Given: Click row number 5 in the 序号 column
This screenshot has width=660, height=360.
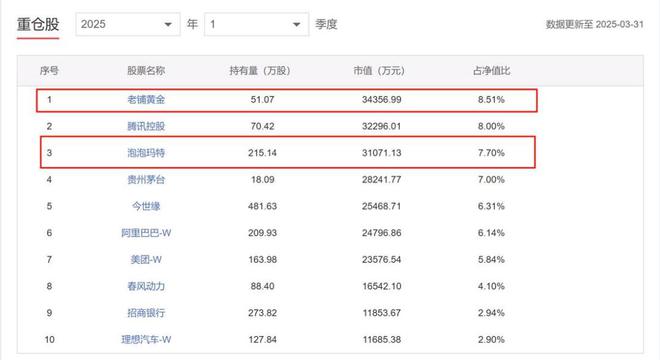Looking at the screenshot, I should coord(49,206).
